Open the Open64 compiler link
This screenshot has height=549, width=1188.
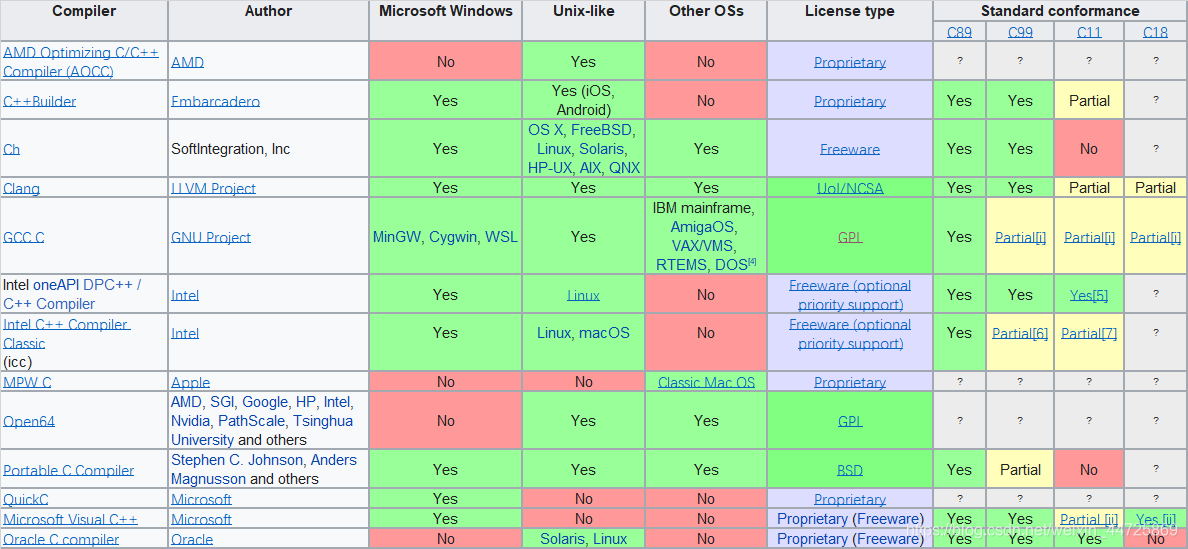[29, 422]
